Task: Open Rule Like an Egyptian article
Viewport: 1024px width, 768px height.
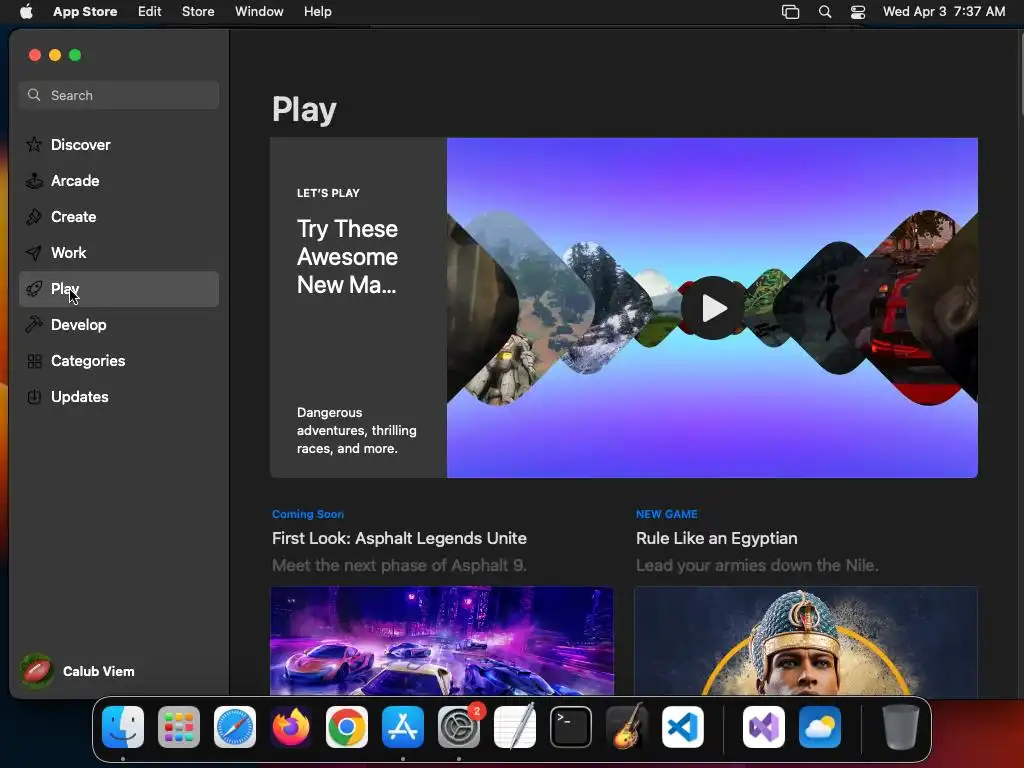Action: tap(716, 538)
